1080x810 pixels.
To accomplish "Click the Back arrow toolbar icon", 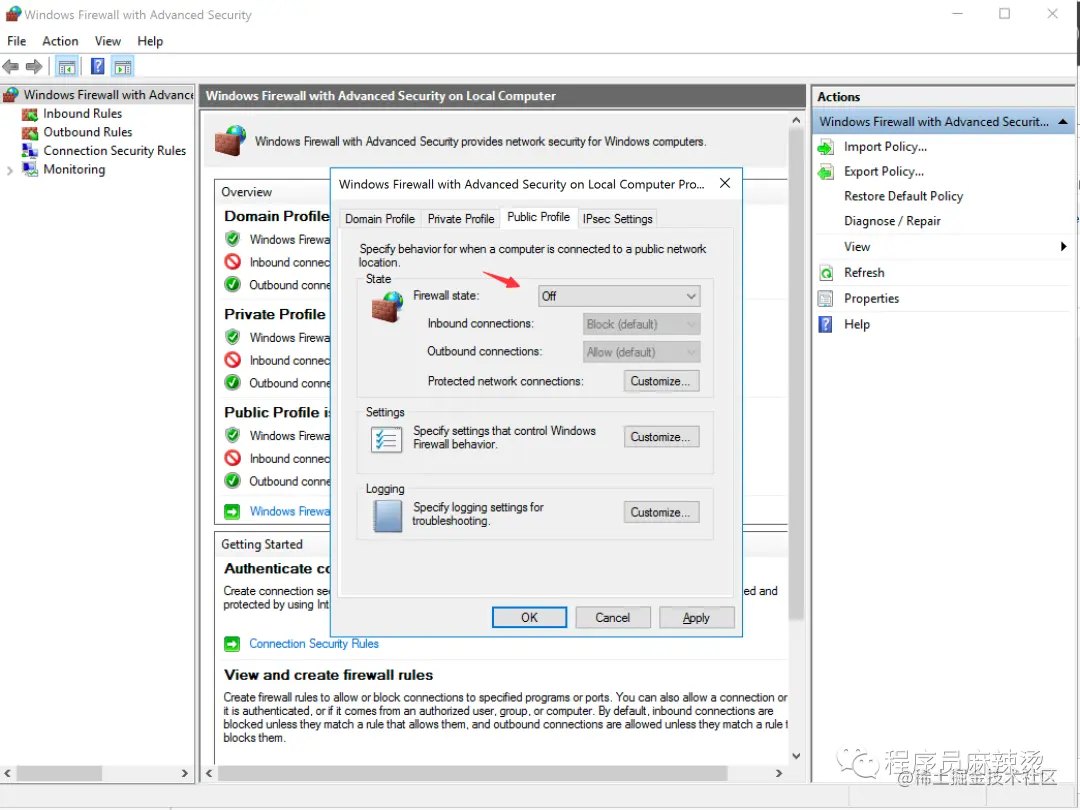I will click(10, 67).
